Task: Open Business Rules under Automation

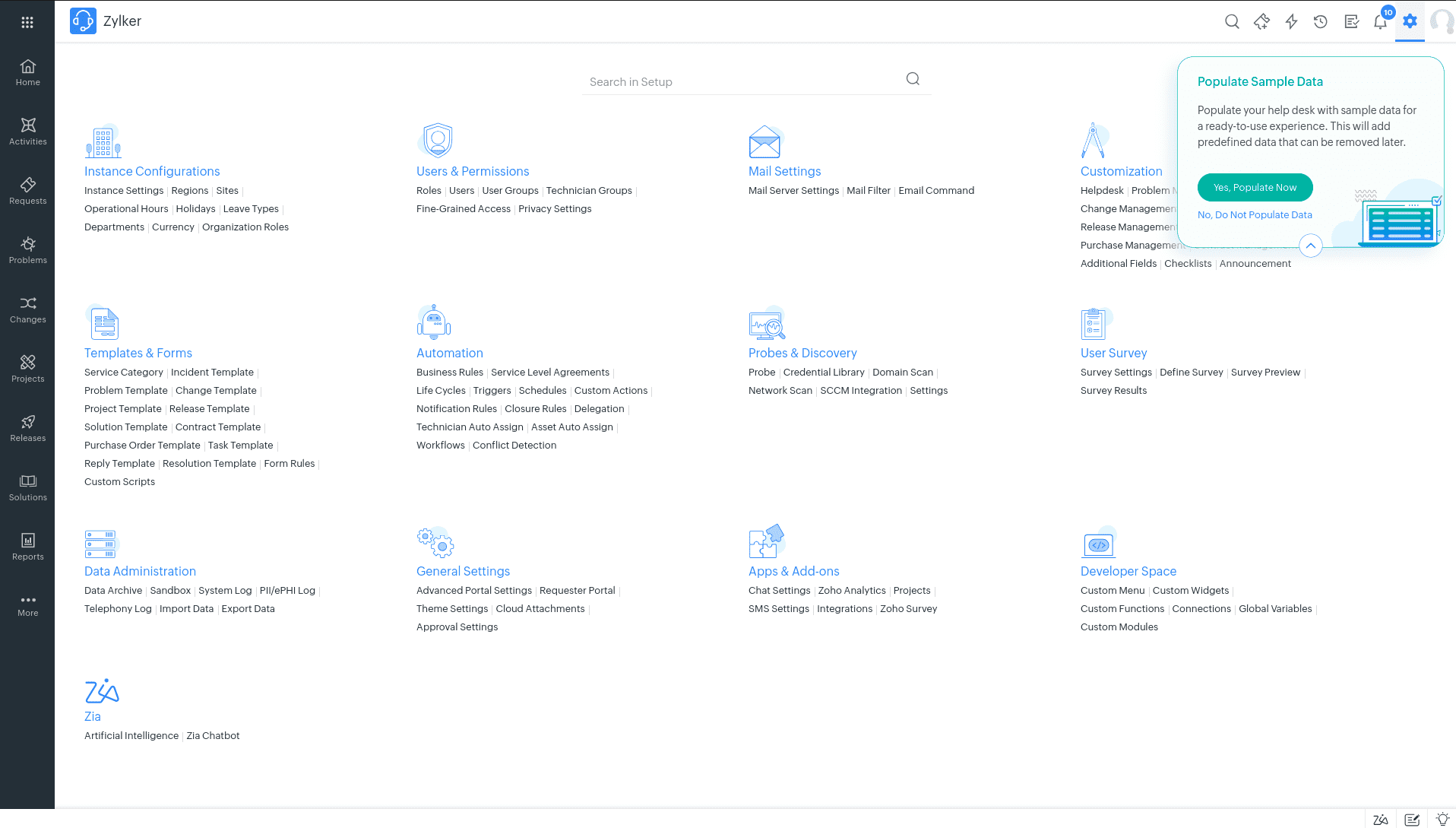Action: [x=449, y=373]
